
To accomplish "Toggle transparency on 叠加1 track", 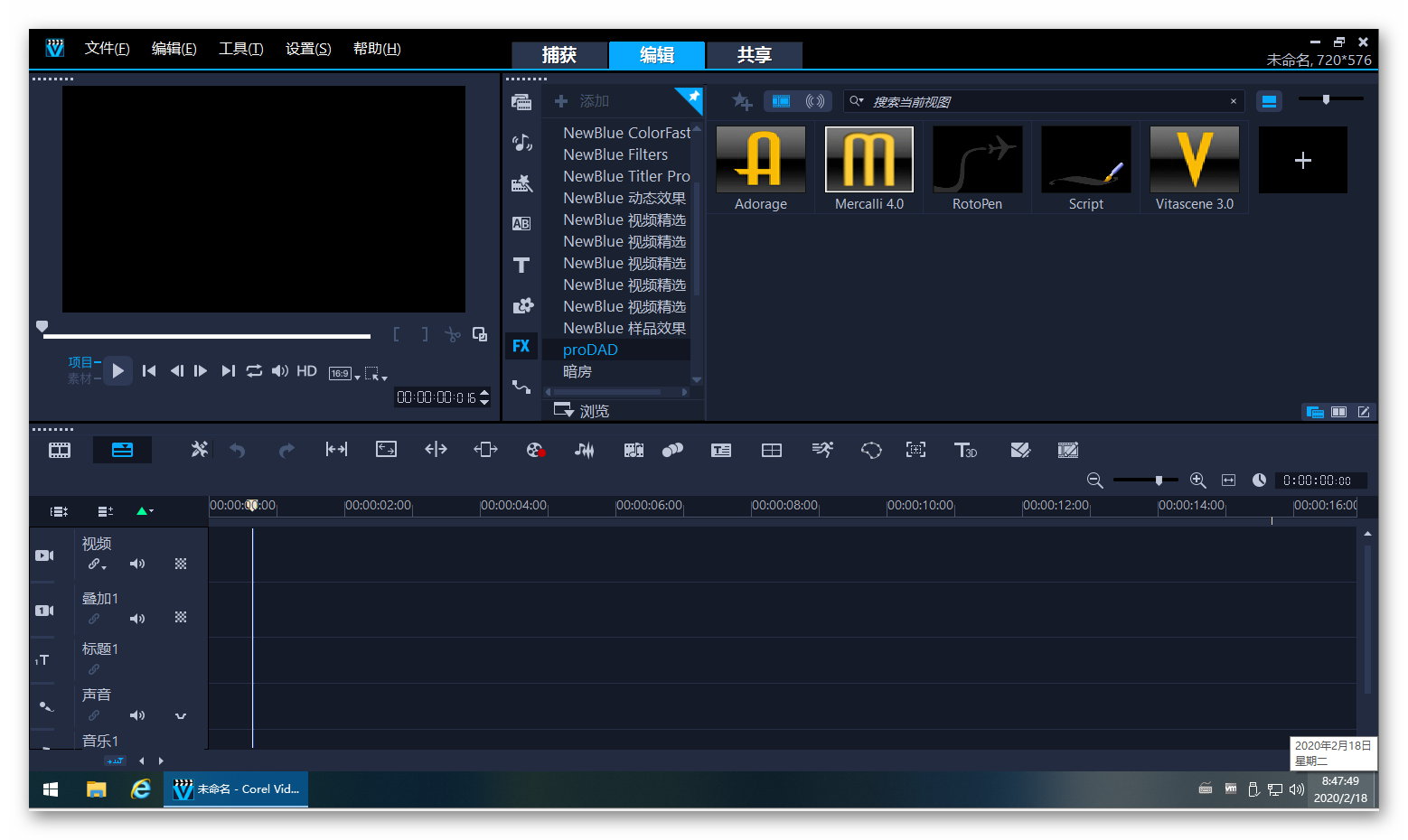I will 181,618.
